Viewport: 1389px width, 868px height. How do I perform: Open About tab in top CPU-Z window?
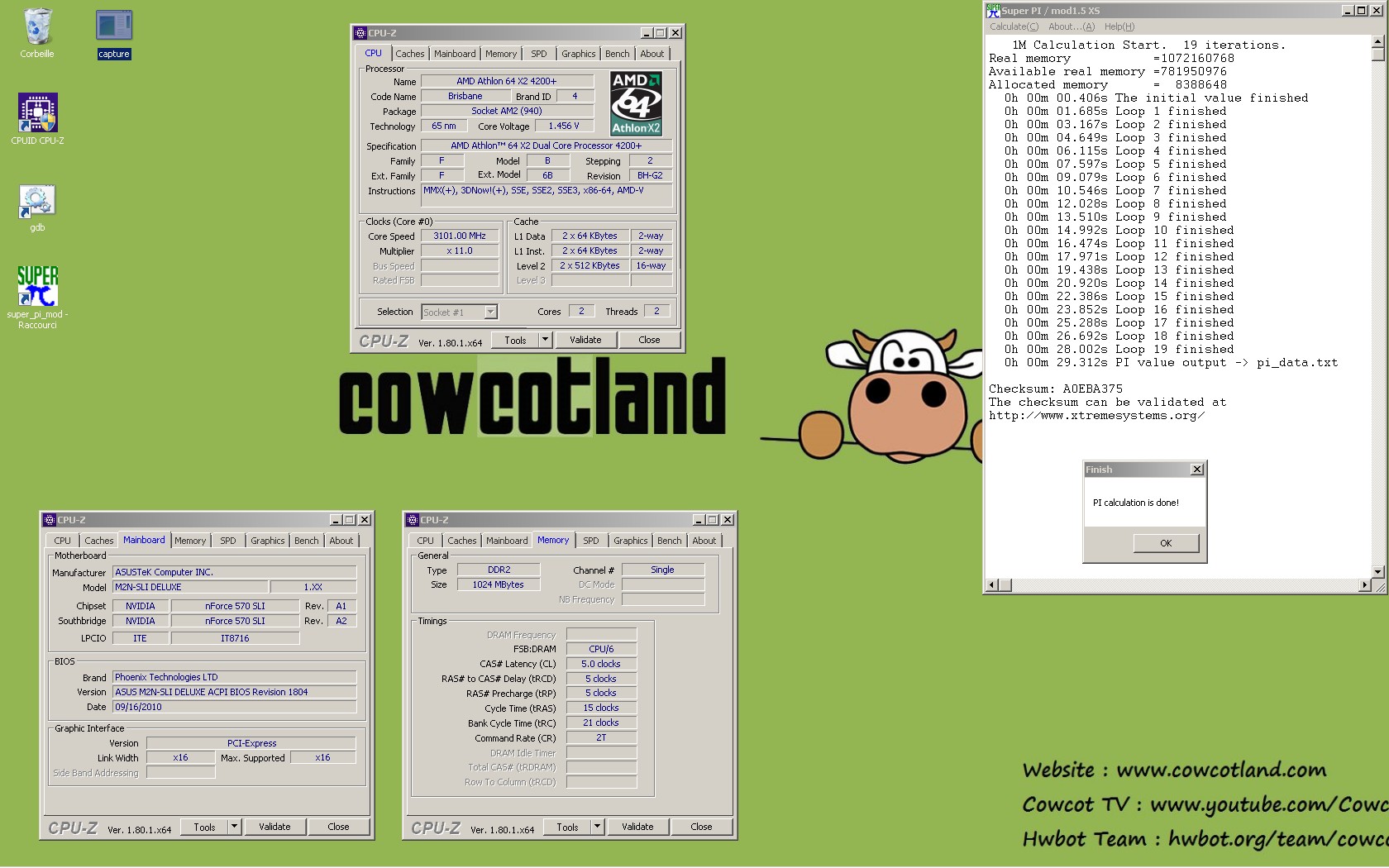[x=652, y=54]
